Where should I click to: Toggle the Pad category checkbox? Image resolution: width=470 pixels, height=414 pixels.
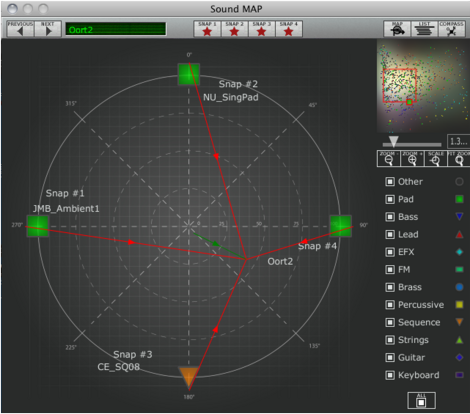coord(390,199)
